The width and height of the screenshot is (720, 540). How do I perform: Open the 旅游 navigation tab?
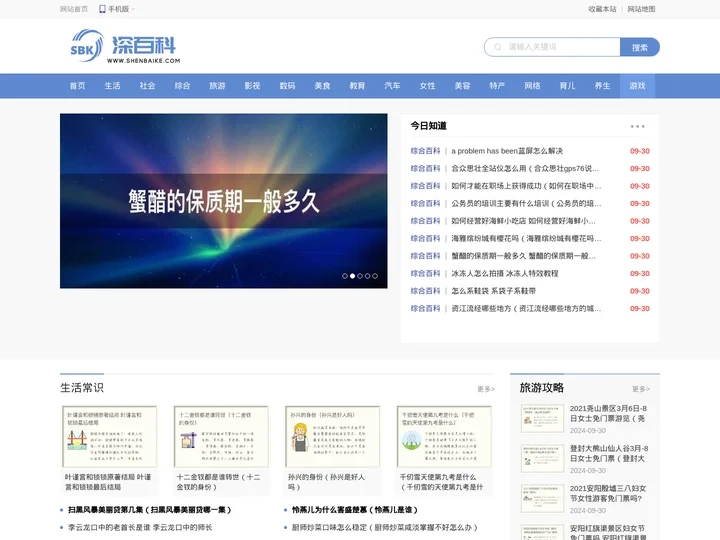click(x=217, y=86)
